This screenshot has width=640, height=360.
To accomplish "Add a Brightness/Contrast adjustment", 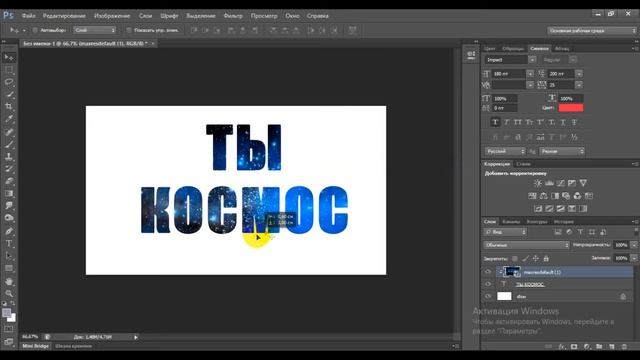I will (538, 183).
